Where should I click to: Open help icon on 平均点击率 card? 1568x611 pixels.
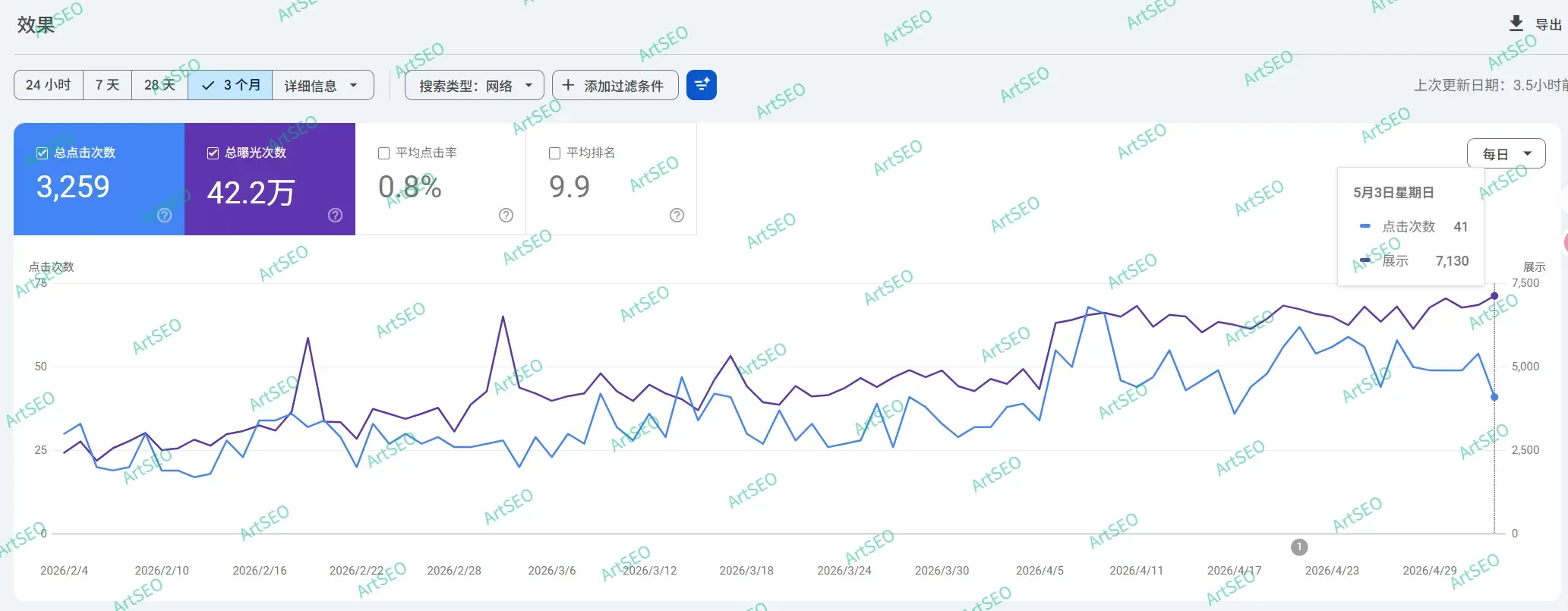[506, 216]
